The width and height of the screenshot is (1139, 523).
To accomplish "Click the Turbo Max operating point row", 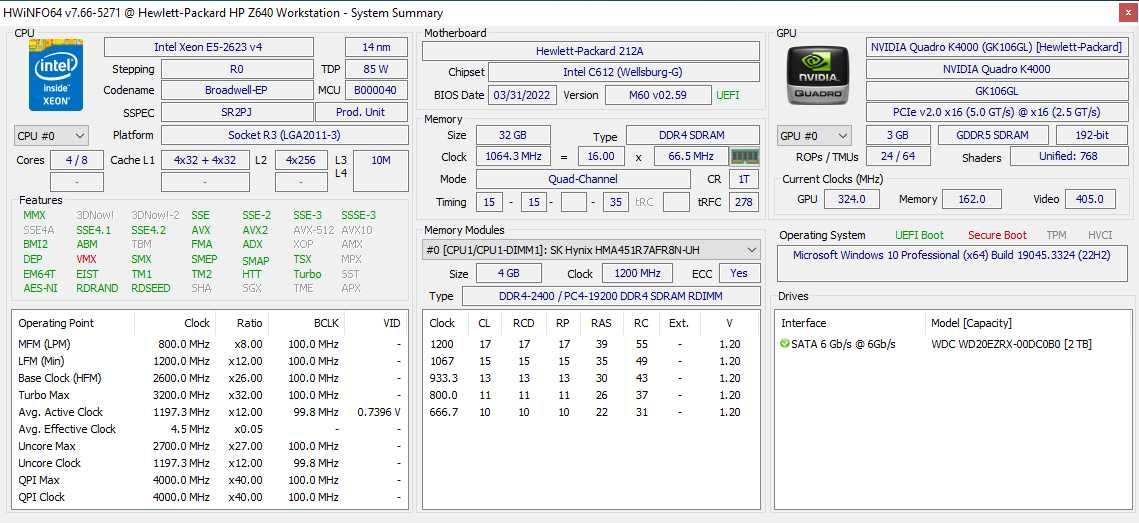I will [x=210, y=395].
